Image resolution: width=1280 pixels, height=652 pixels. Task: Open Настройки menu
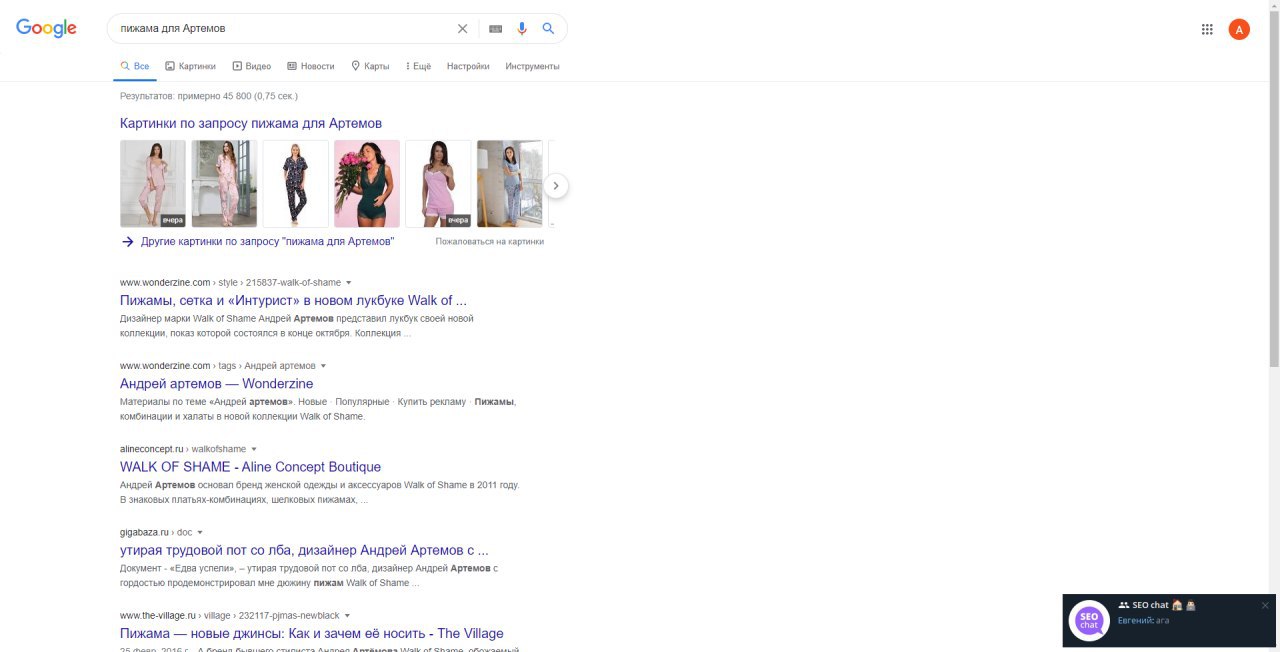click(468, 66)
